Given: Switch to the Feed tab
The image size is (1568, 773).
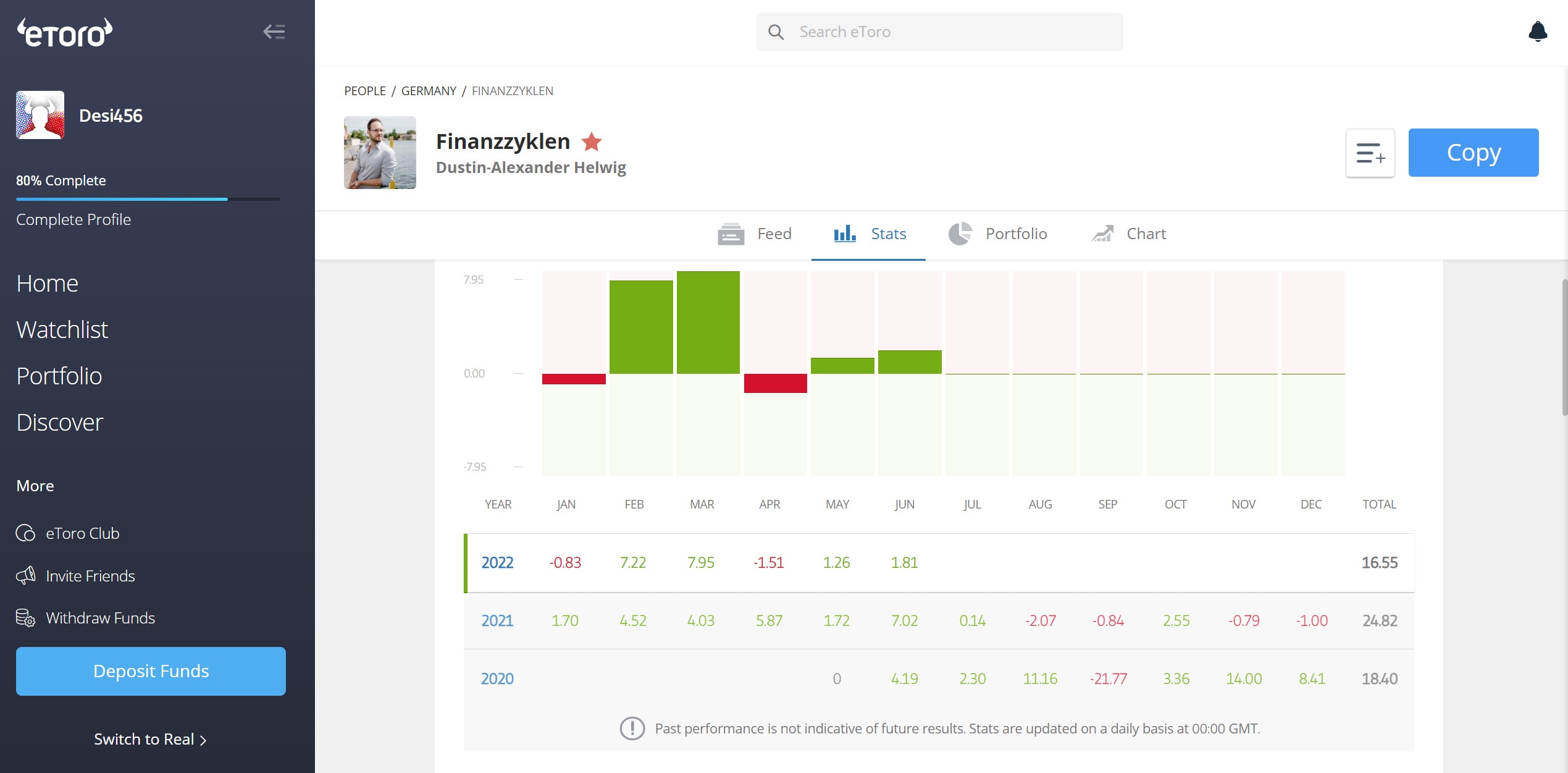Looking at the screenshot, I should 755,234.
